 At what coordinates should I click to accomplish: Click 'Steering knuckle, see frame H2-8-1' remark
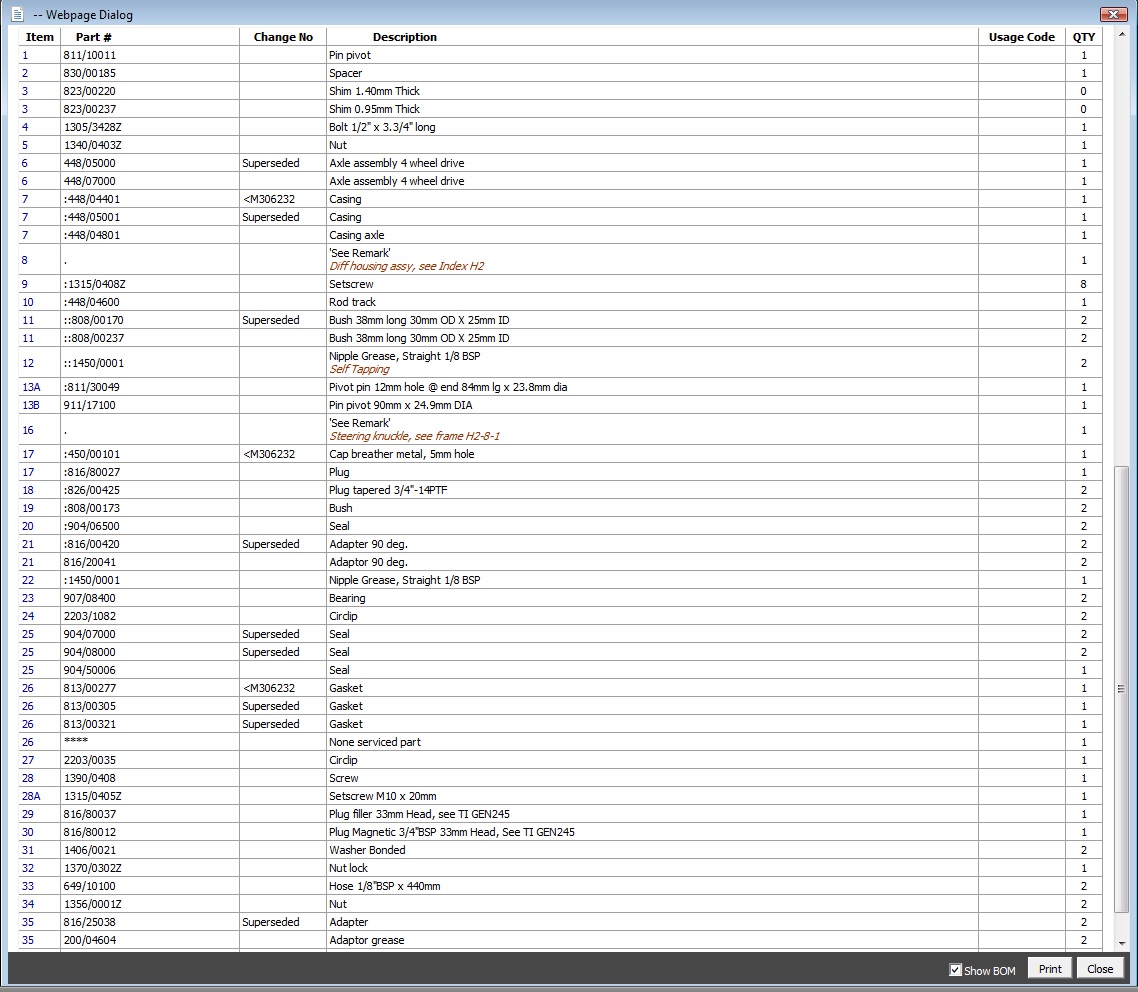point(414,436)
